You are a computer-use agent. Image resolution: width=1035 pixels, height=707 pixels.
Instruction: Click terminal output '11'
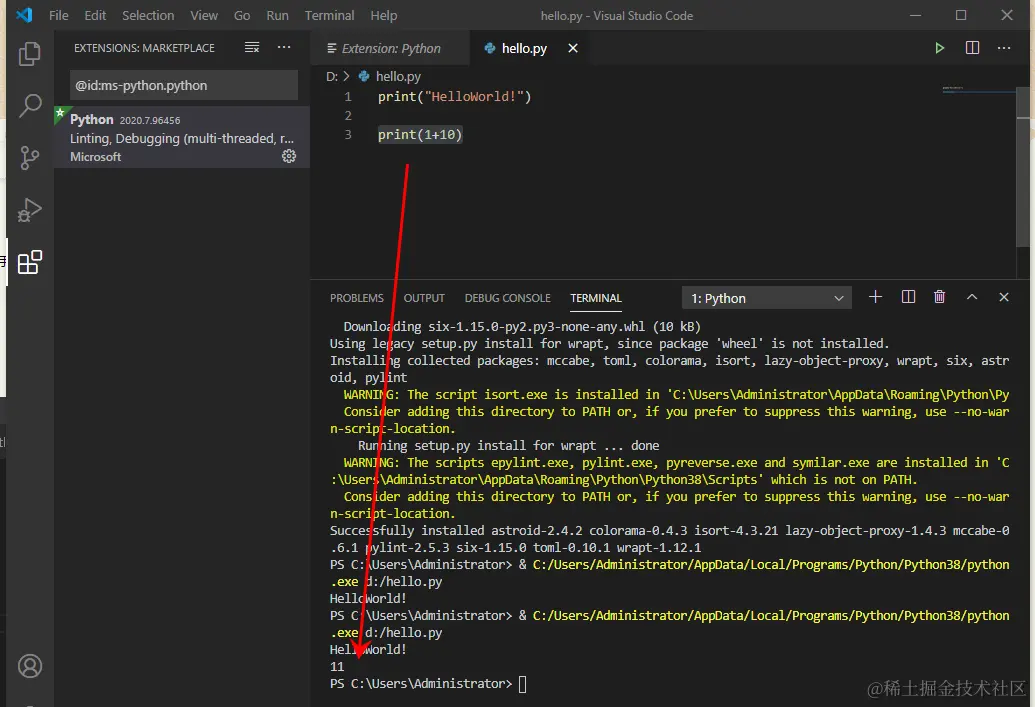(x=337, y=667)
